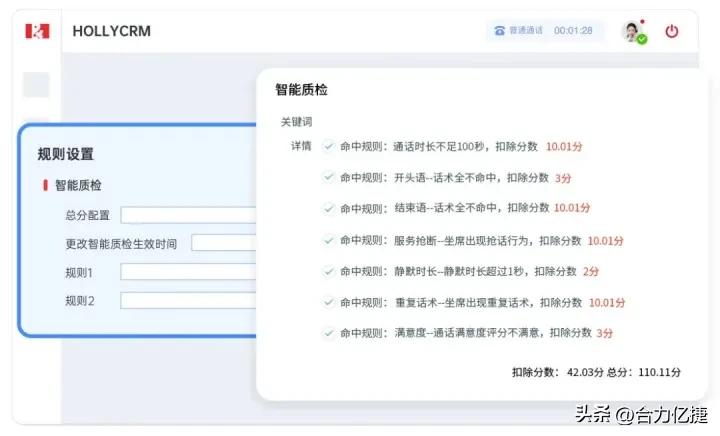The height and width of the screenshot is (436, 720).
Task: Click the 更改智能质检生效时间 input field
Action: click(224, 243)
